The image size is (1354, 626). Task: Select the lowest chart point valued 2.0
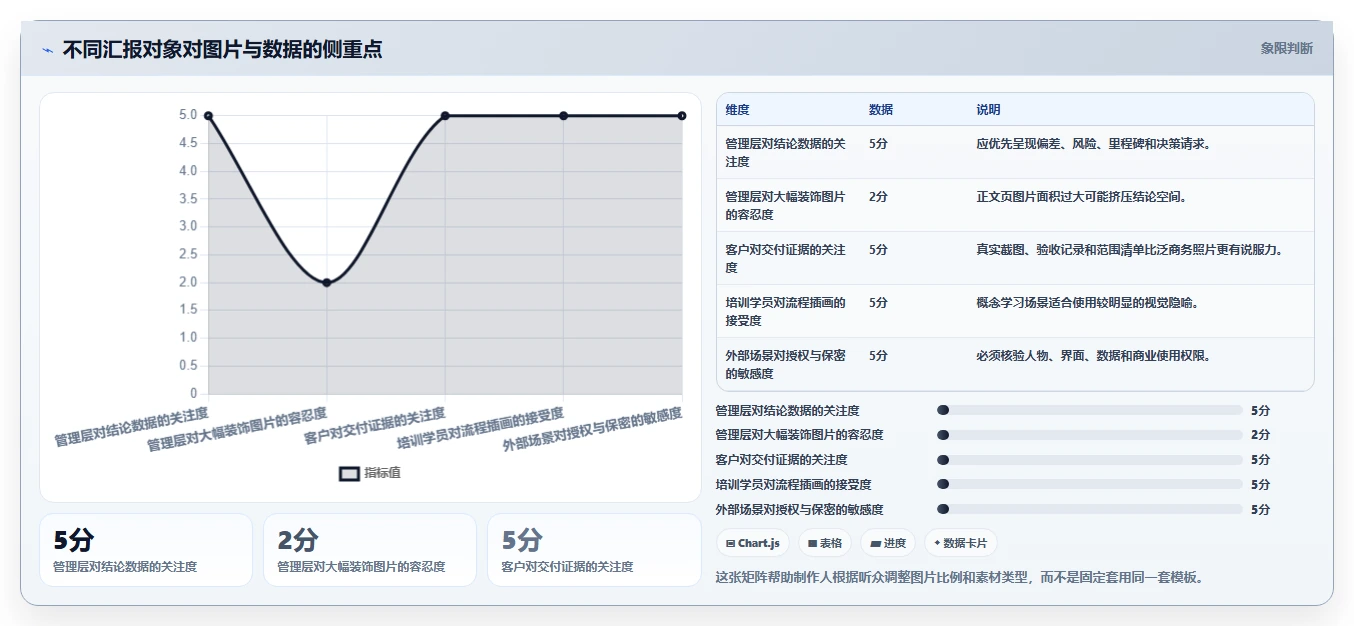(x=326, y=283)
